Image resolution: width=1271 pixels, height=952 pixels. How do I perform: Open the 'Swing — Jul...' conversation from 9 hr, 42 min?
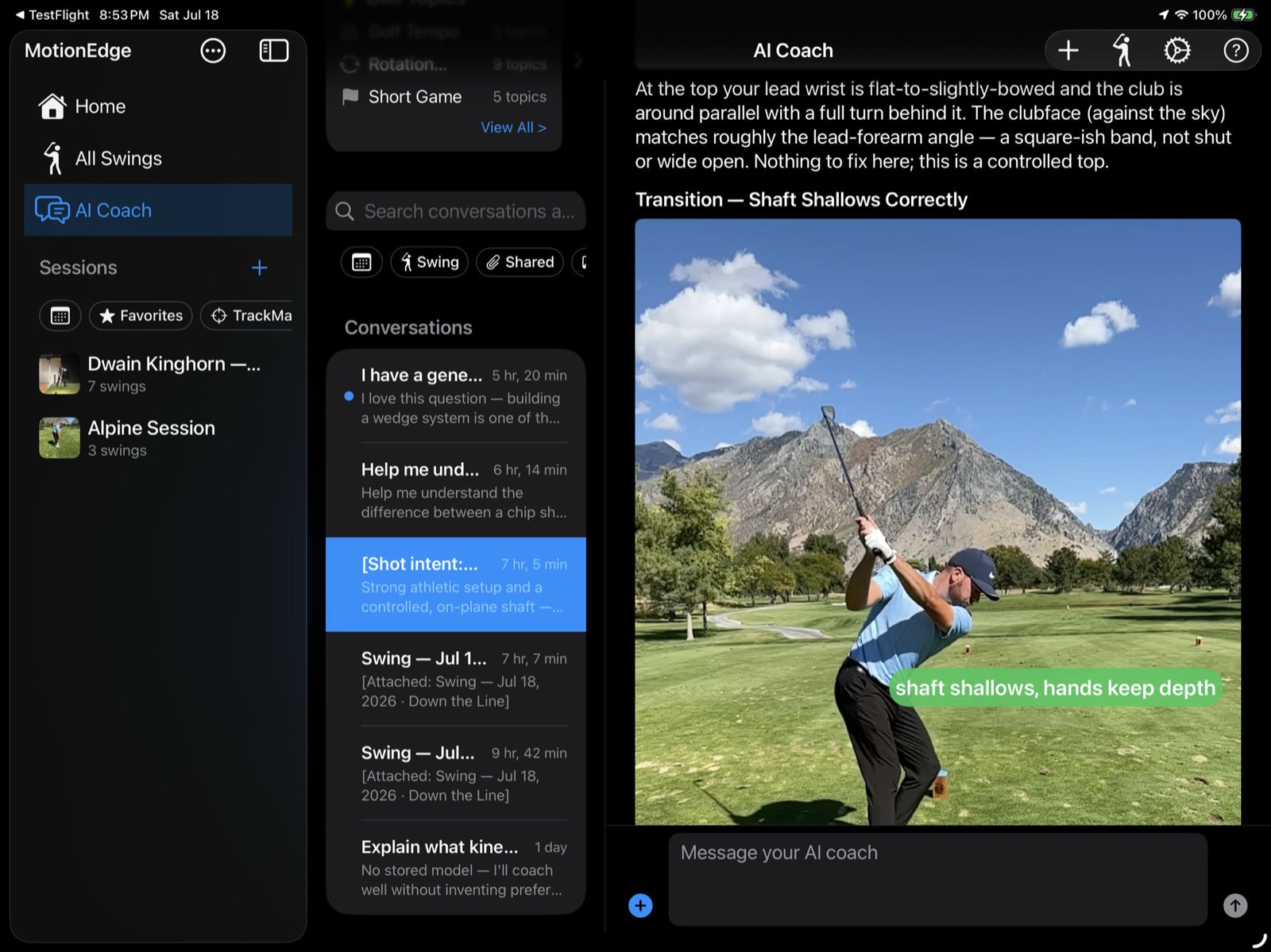(x=456, y=773)
